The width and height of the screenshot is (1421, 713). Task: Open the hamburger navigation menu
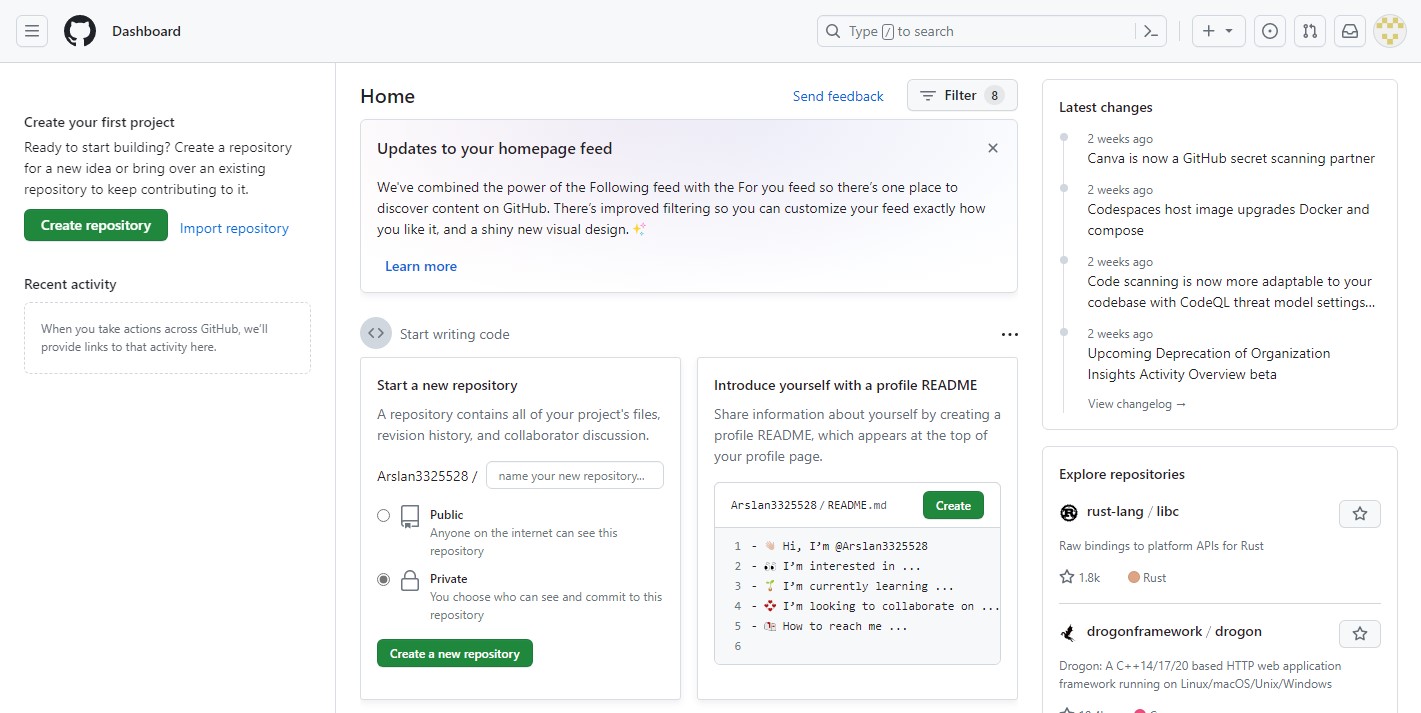tap(32, 31)
